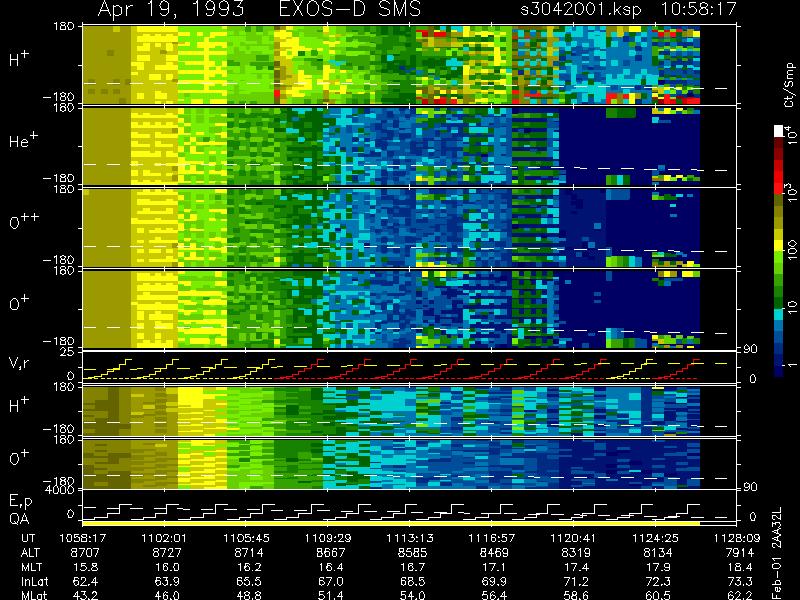
Task: Click the date title 'Apr 19, 1993'
Action: (x=170, y=9)
